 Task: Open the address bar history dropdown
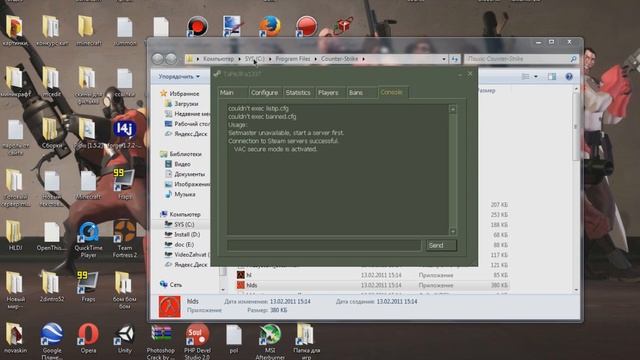point(444,59)
